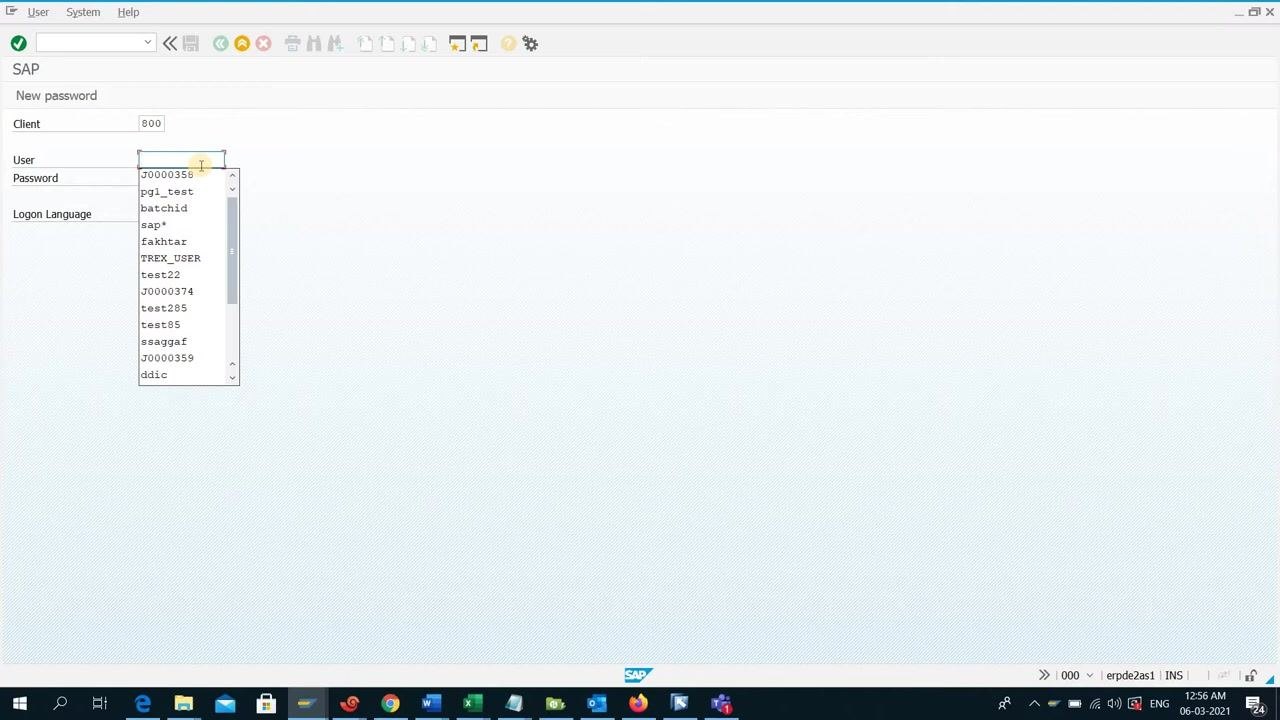1280x720 pixels.
Task: Click the Previous Page icon
Action: coord(387,43)
